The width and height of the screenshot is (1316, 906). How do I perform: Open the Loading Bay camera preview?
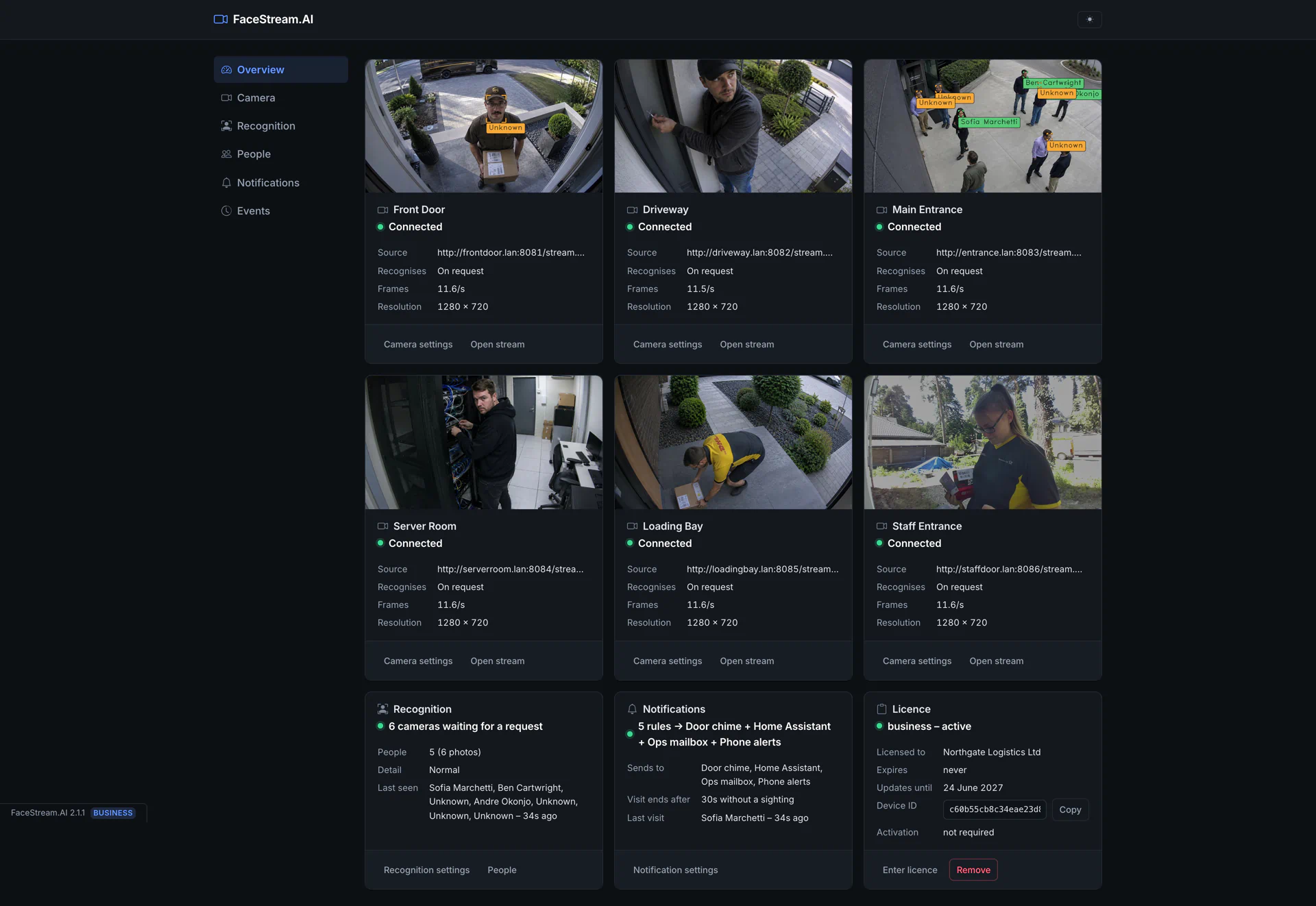point(733,442)
